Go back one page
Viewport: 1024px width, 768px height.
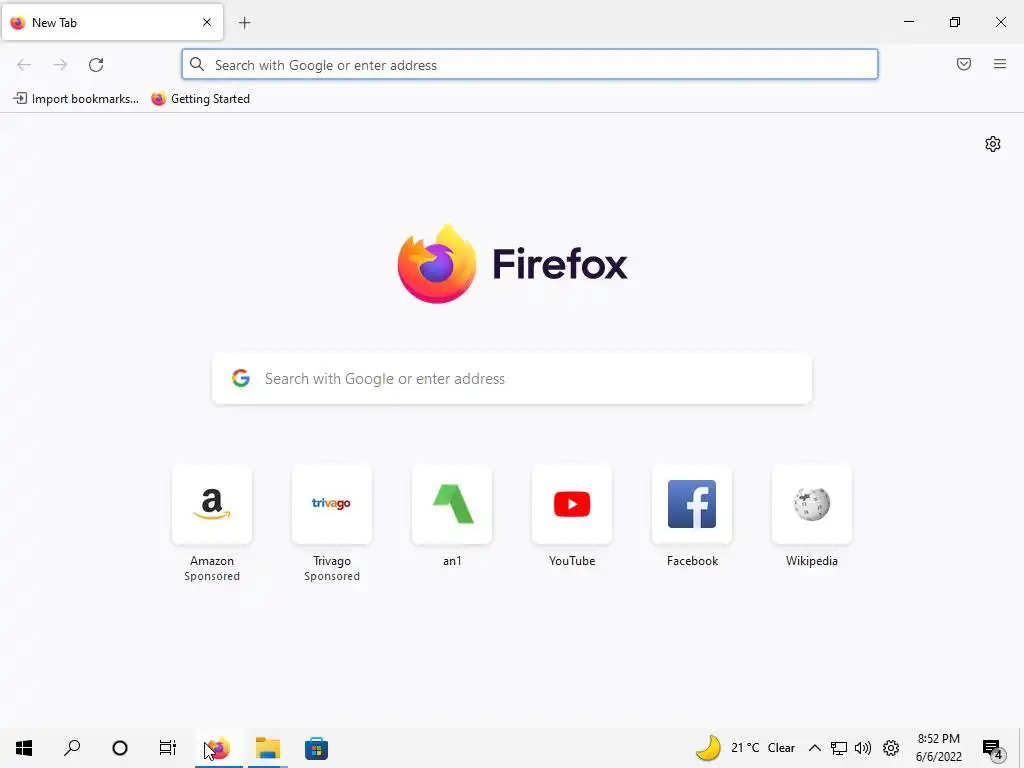(24, 65)
